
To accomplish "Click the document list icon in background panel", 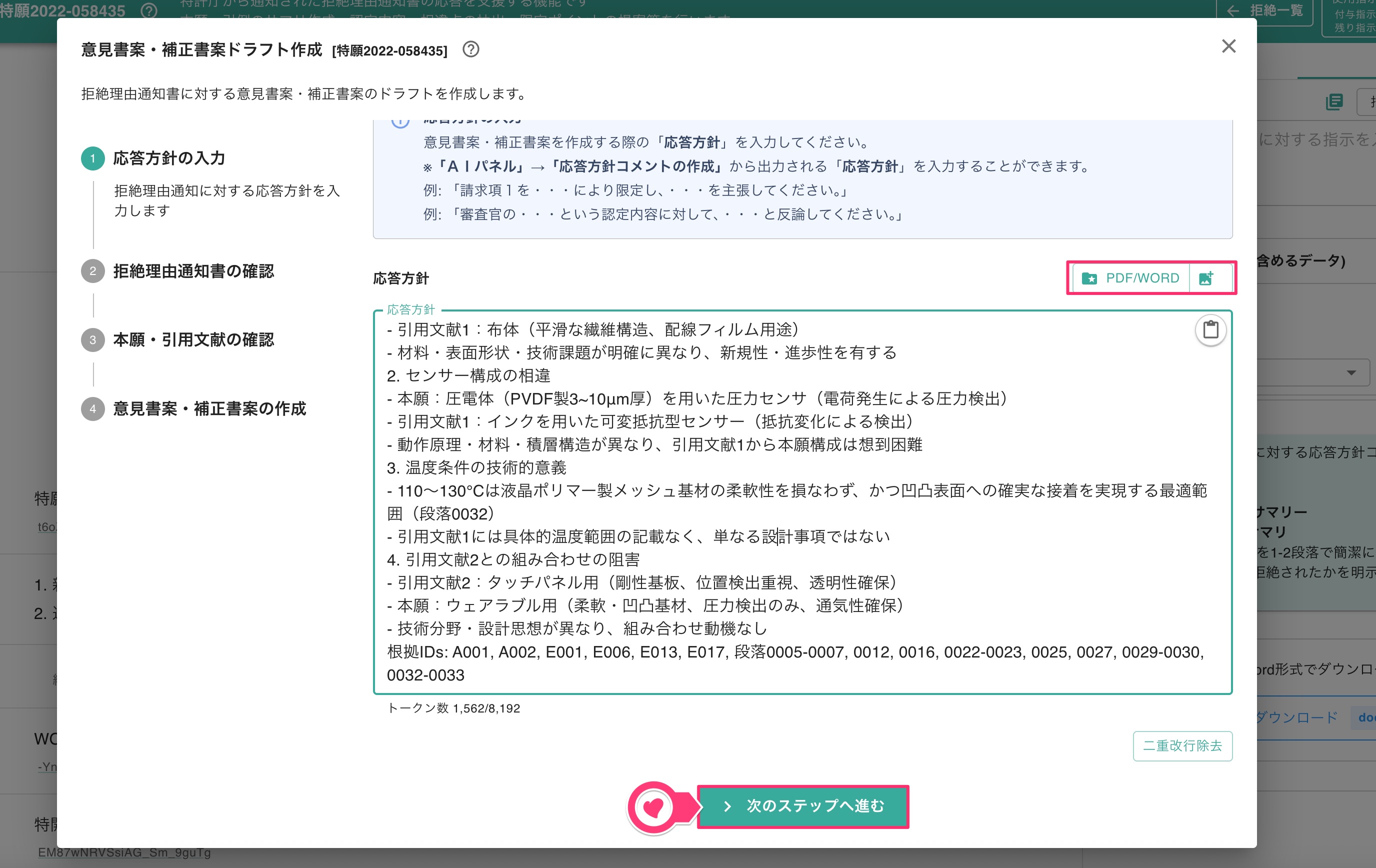I will tap(1334, 102).
